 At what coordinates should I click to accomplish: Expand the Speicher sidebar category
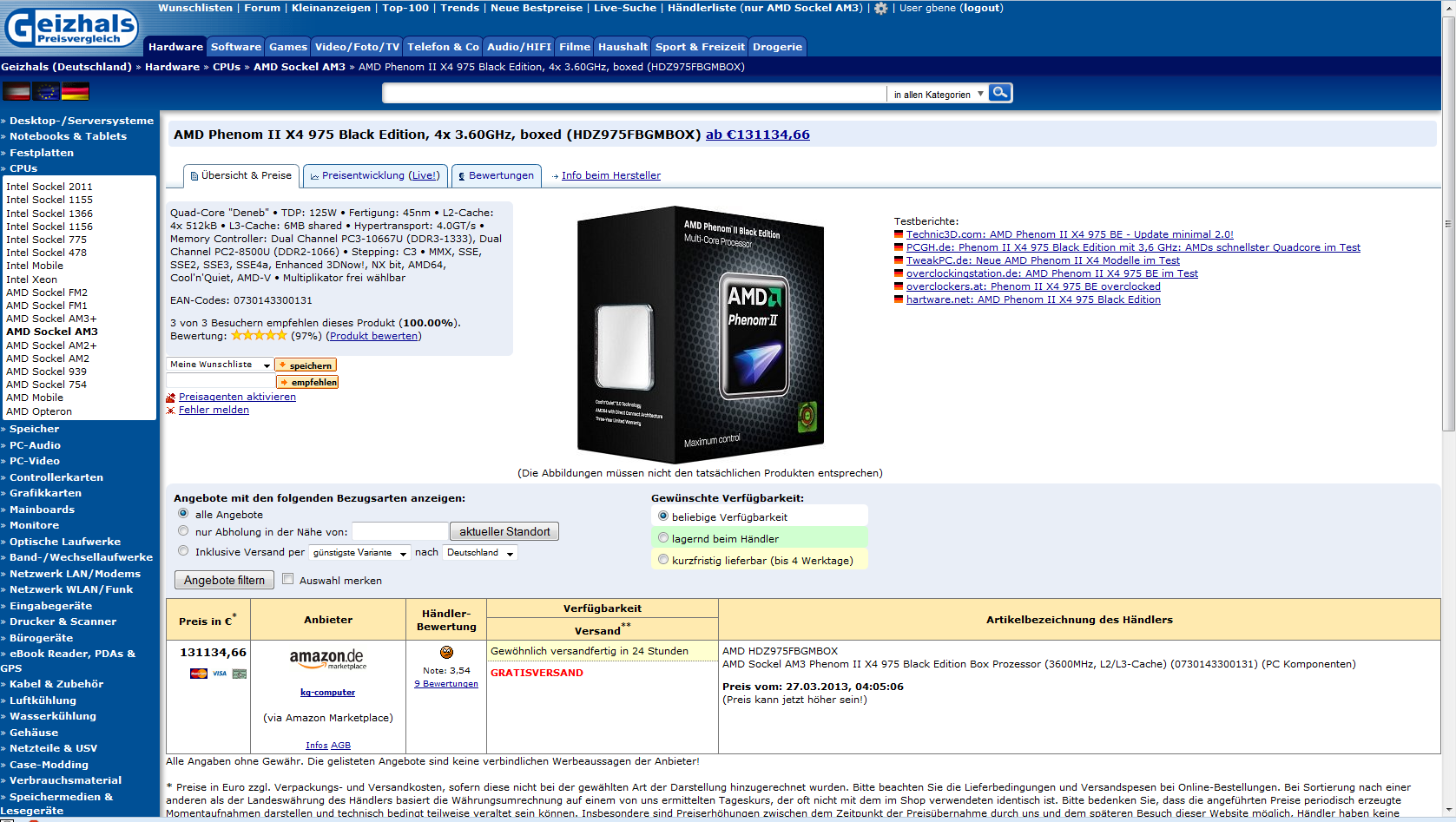tap(34, 429)
